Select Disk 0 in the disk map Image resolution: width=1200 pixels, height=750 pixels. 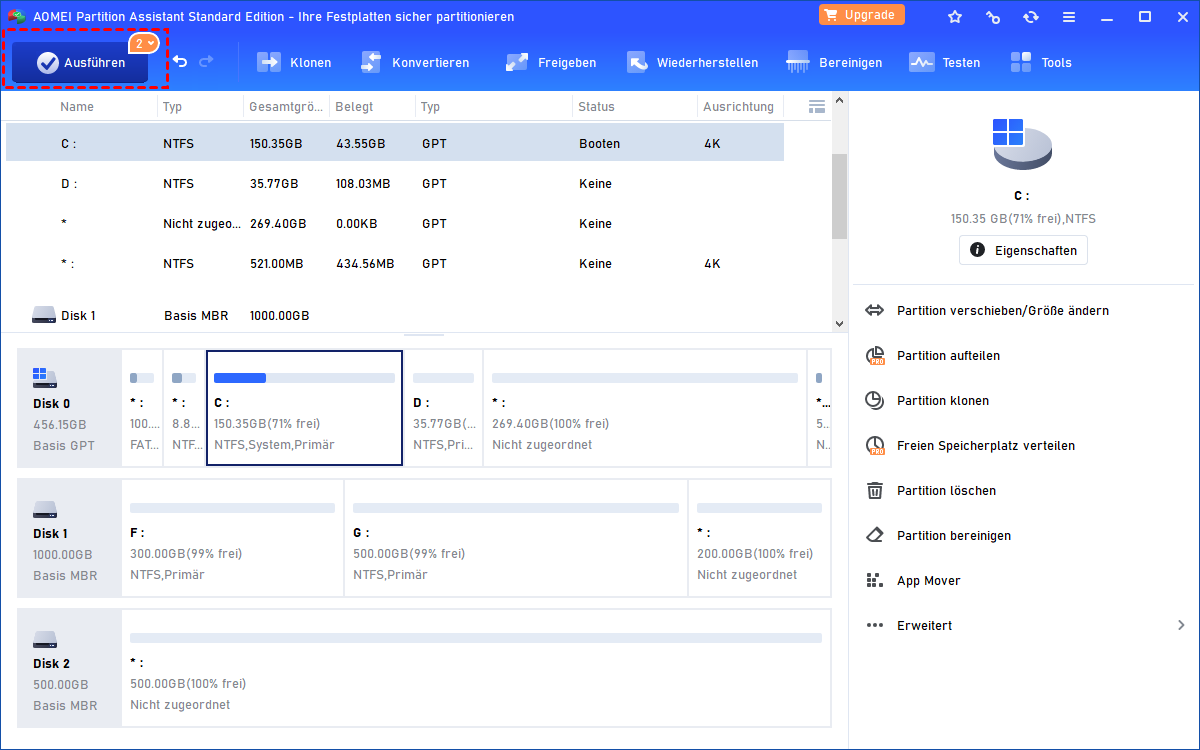(69, 408)
